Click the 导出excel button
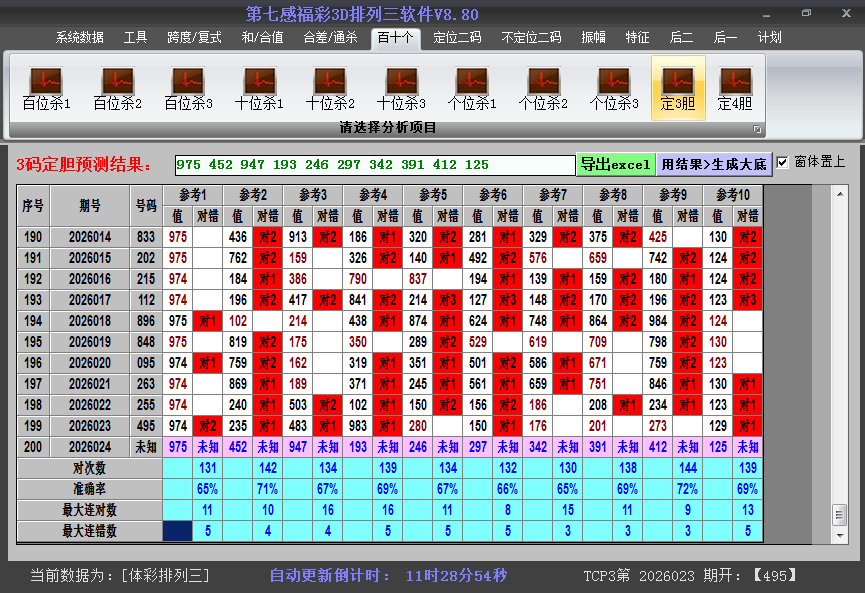Viewport: 865px width, 593px height. click(x=615, y=164)
